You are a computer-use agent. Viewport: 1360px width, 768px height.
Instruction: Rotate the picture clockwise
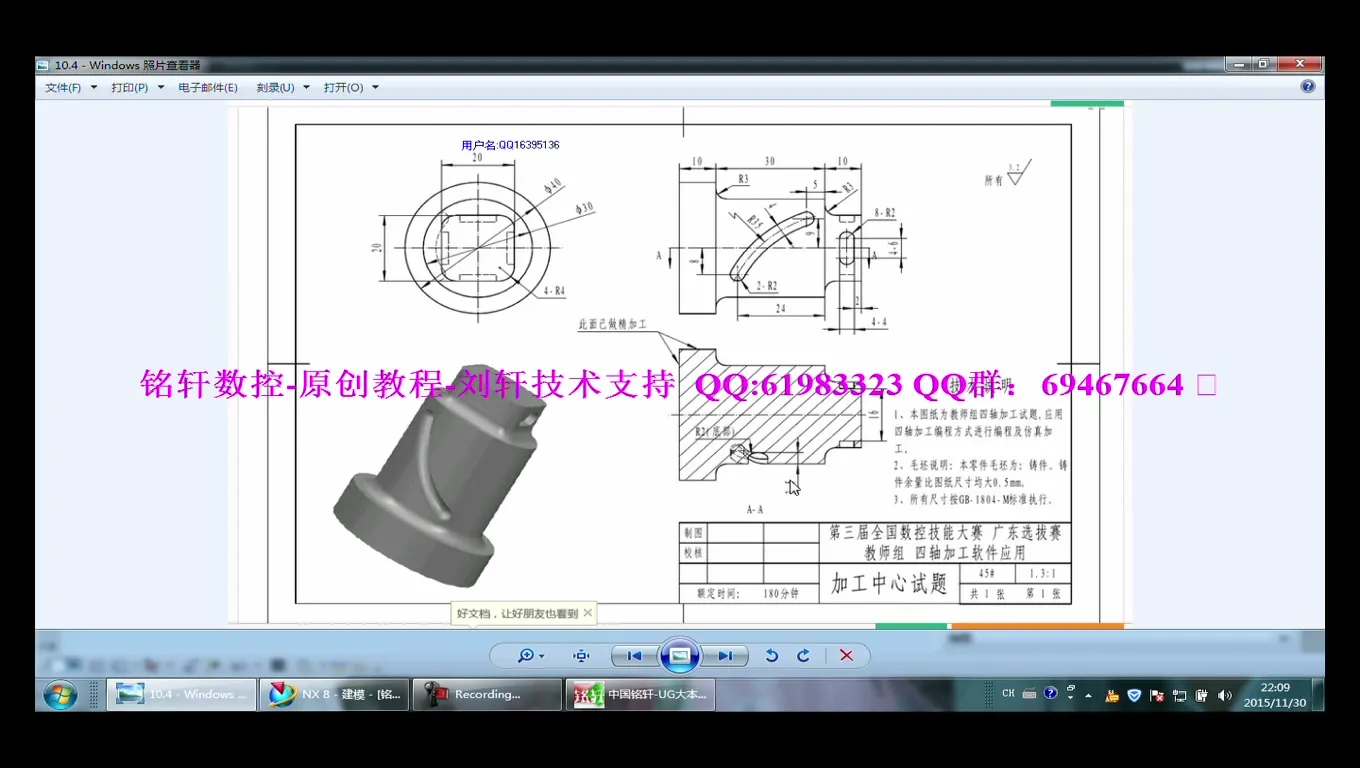point(802,655)
